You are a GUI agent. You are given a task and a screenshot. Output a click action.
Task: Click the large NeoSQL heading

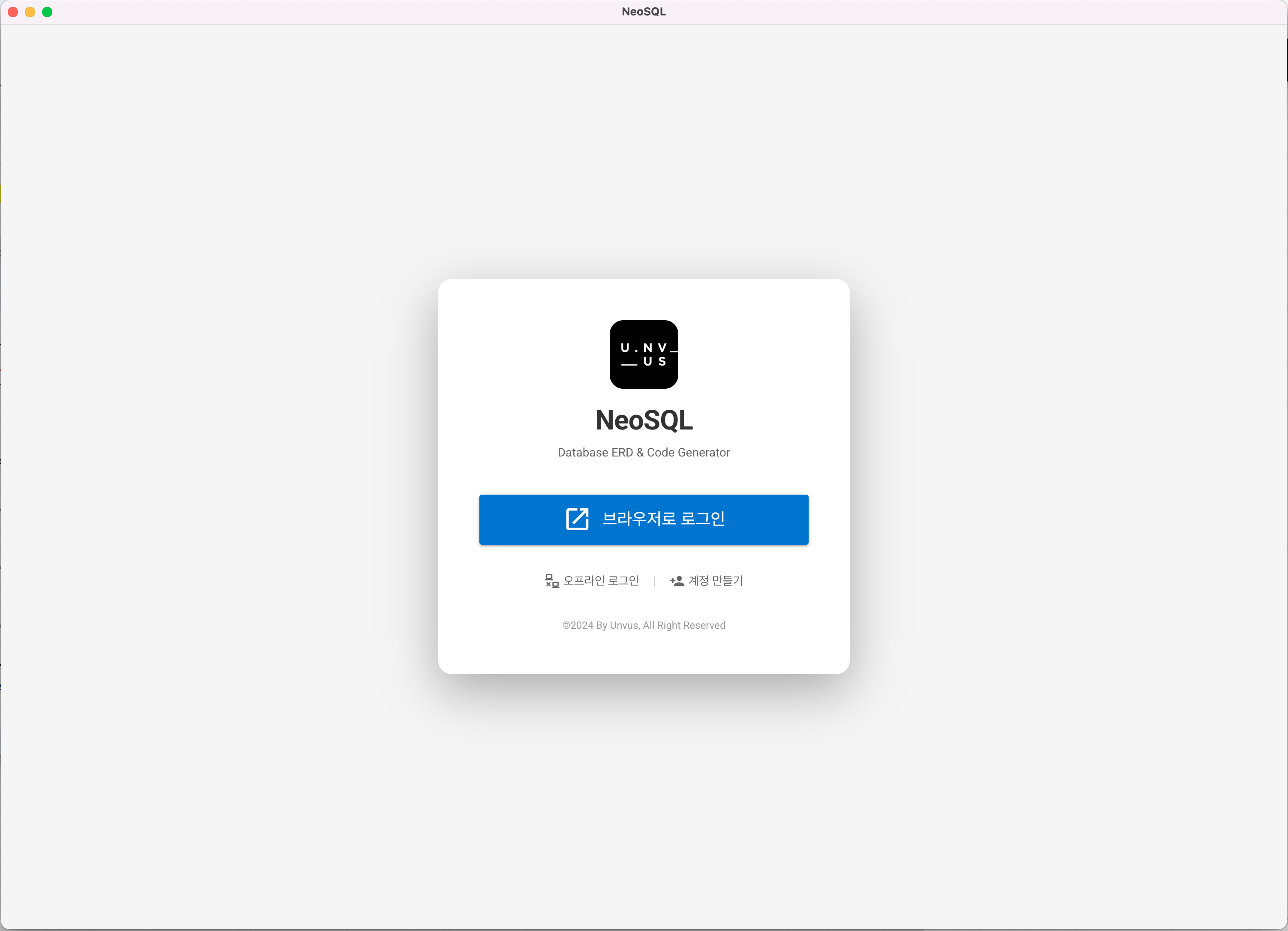pyautogui.click(x=644, y=420)
